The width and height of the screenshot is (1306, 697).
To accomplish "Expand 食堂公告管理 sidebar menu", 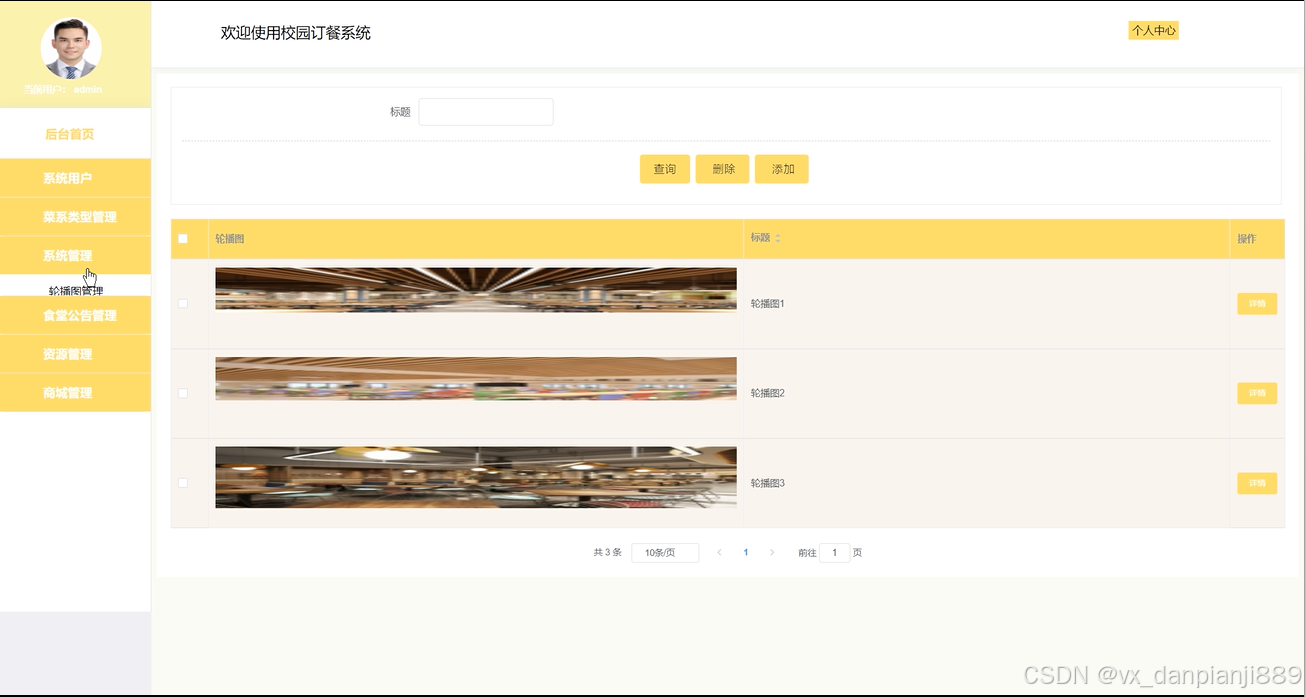I will tap(75, 315).
